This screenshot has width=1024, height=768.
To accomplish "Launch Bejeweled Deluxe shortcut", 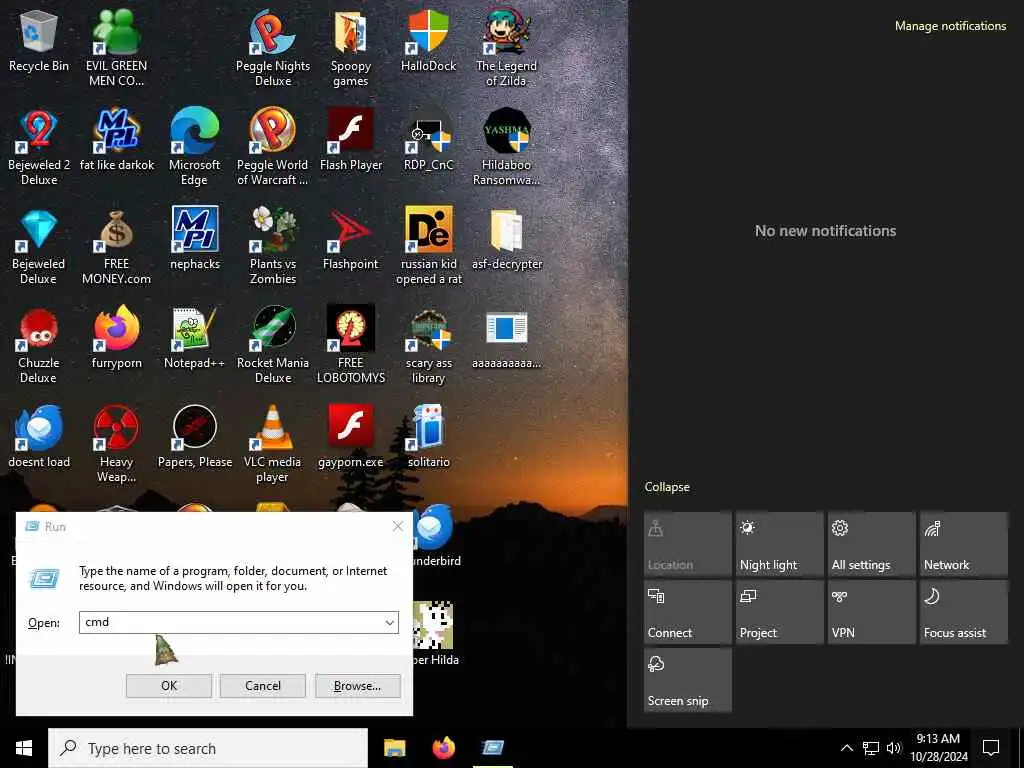I will pos(39,246).
